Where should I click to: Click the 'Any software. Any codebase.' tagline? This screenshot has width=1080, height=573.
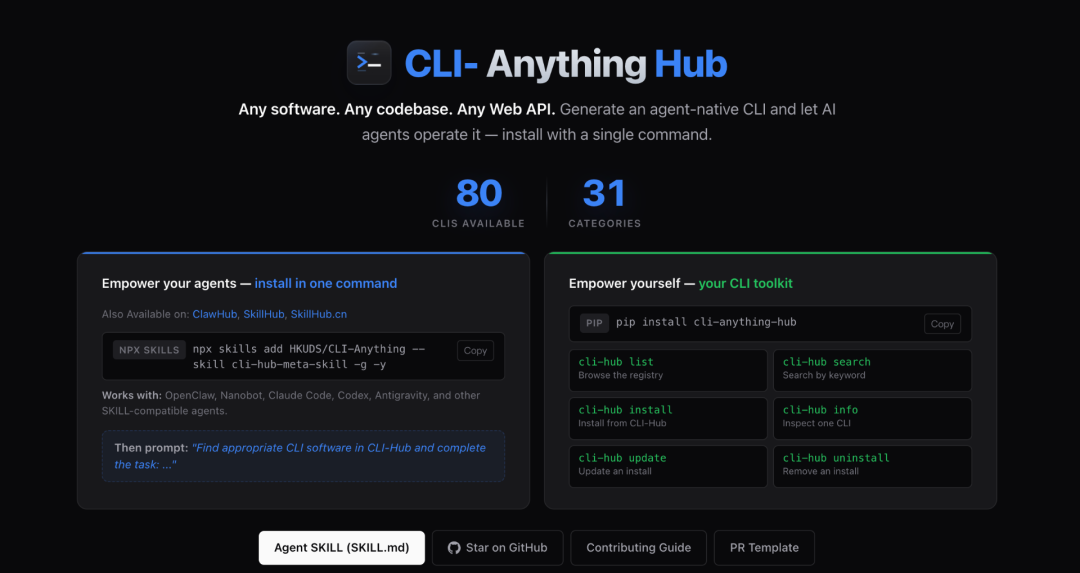click(396, 110)
